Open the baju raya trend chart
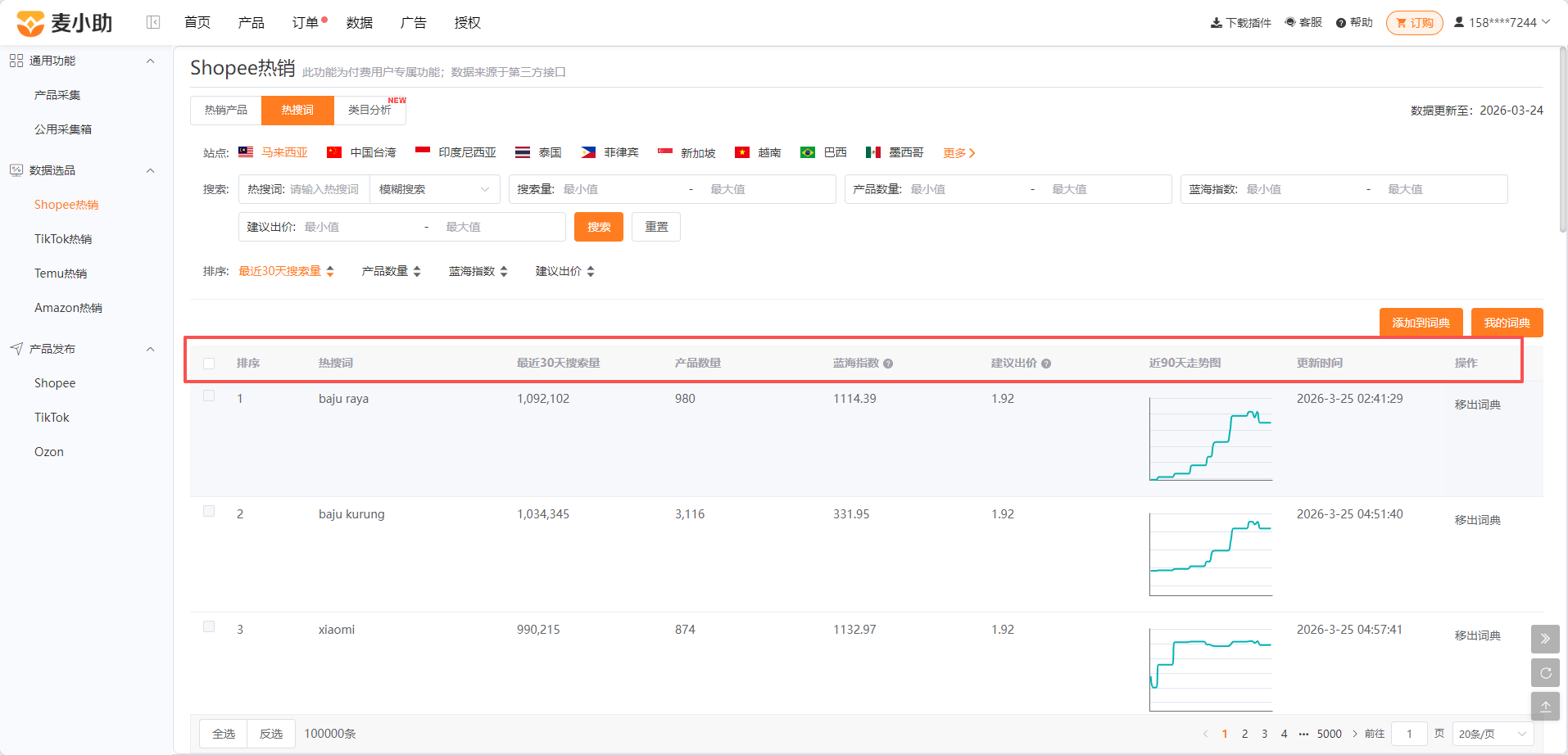 [1211, 439]
